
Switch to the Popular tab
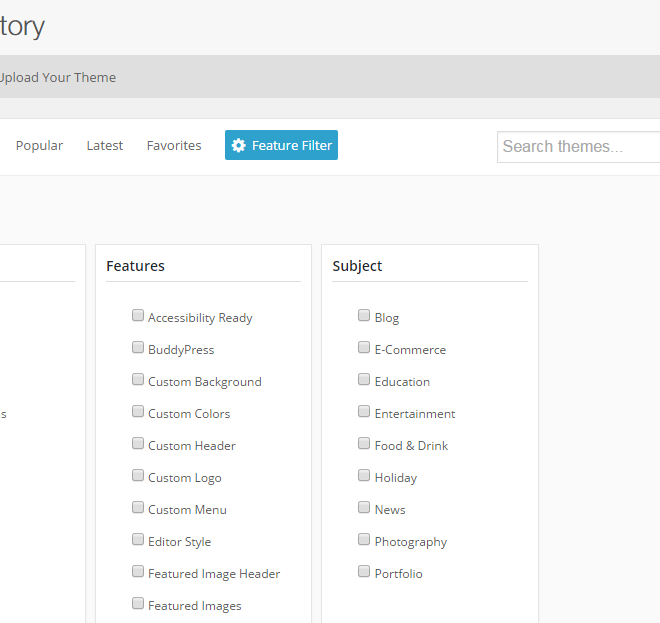coord(39,146)
